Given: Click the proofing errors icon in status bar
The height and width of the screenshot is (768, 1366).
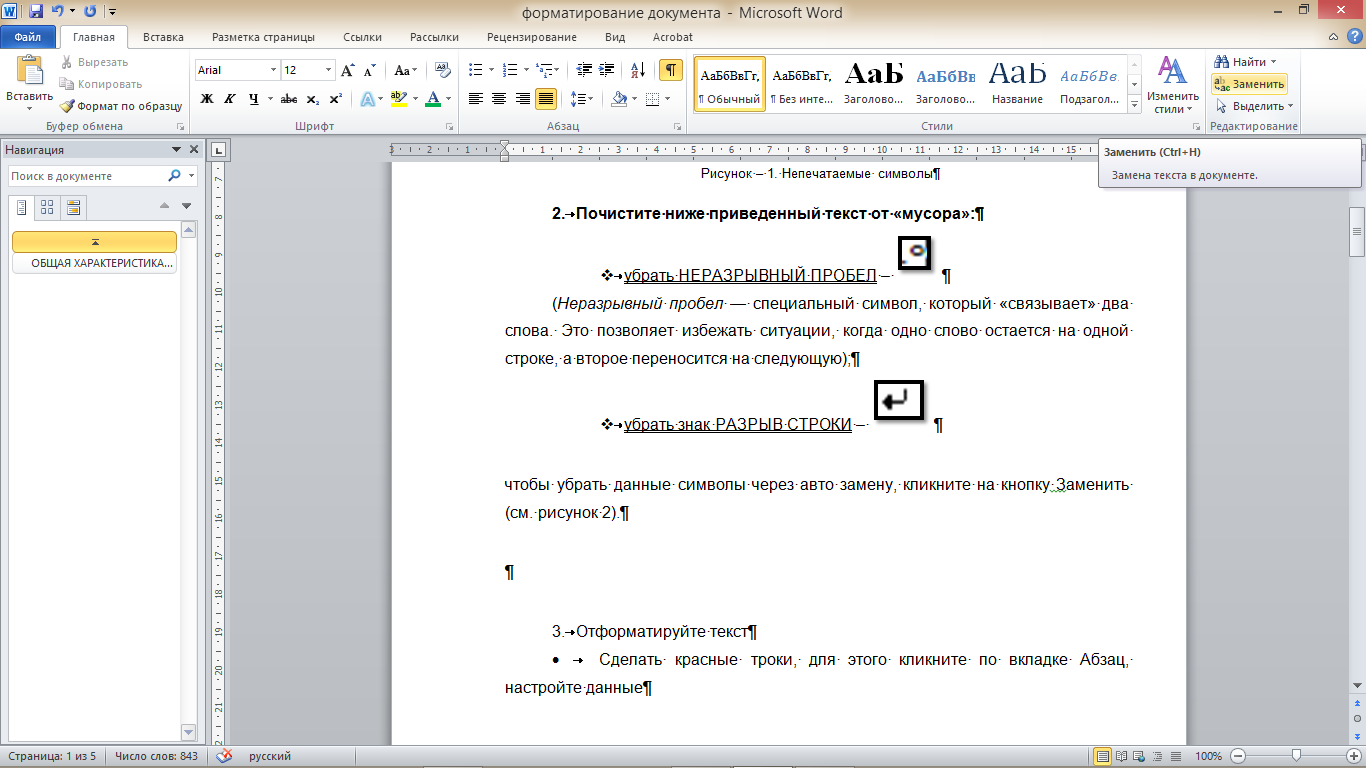Looking at the screenshot, I should coord(225,756).
